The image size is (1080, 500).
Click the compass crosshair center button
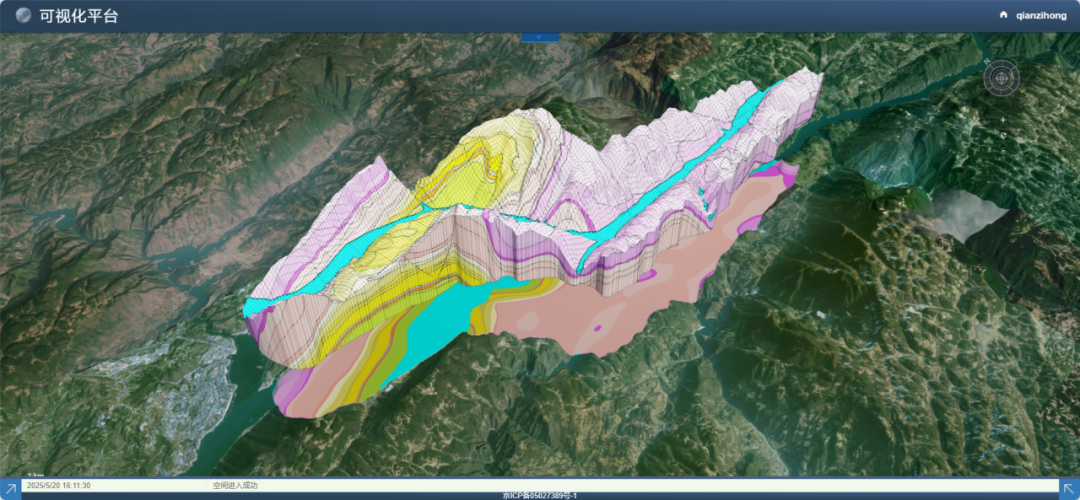coord(1001,76)
